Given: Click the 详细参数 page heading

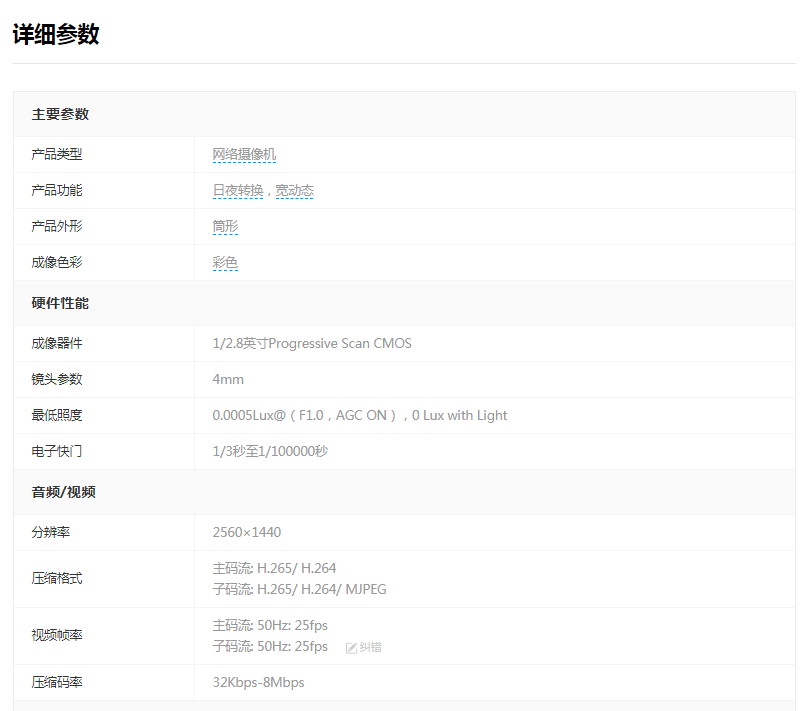Looking at the screenshot, I should [56, 34].
